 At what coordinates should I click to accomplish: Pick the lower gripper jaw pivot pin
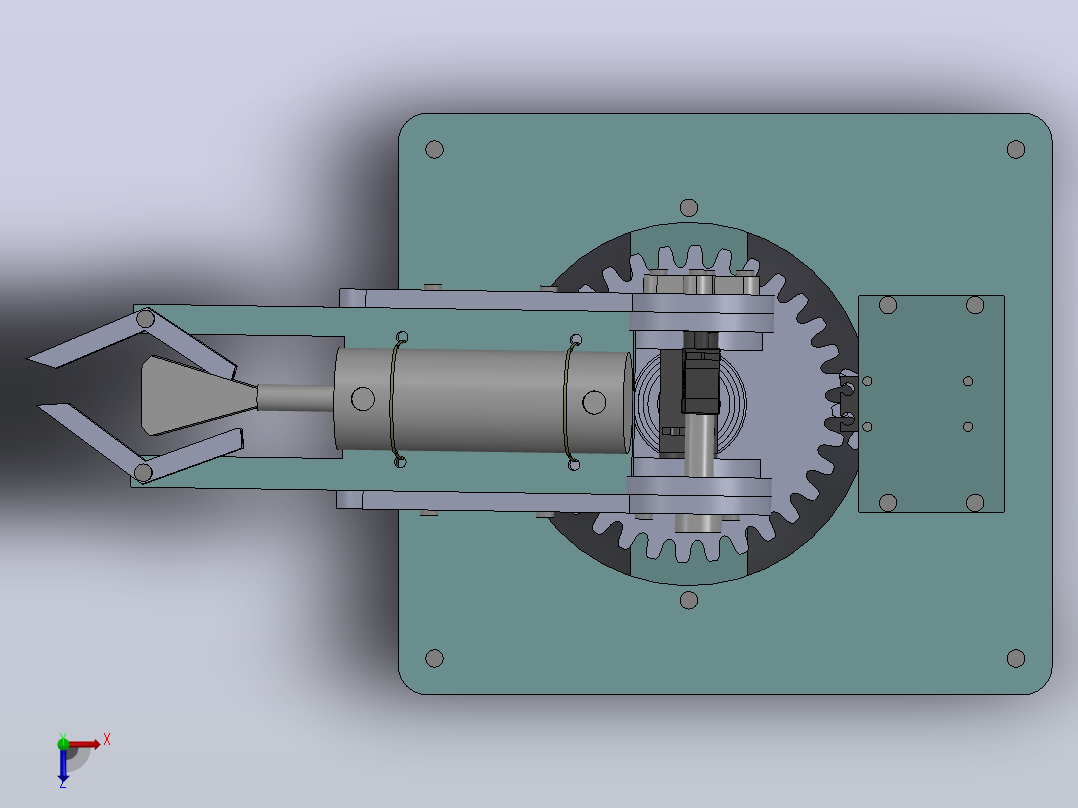(x=143, y=472)
